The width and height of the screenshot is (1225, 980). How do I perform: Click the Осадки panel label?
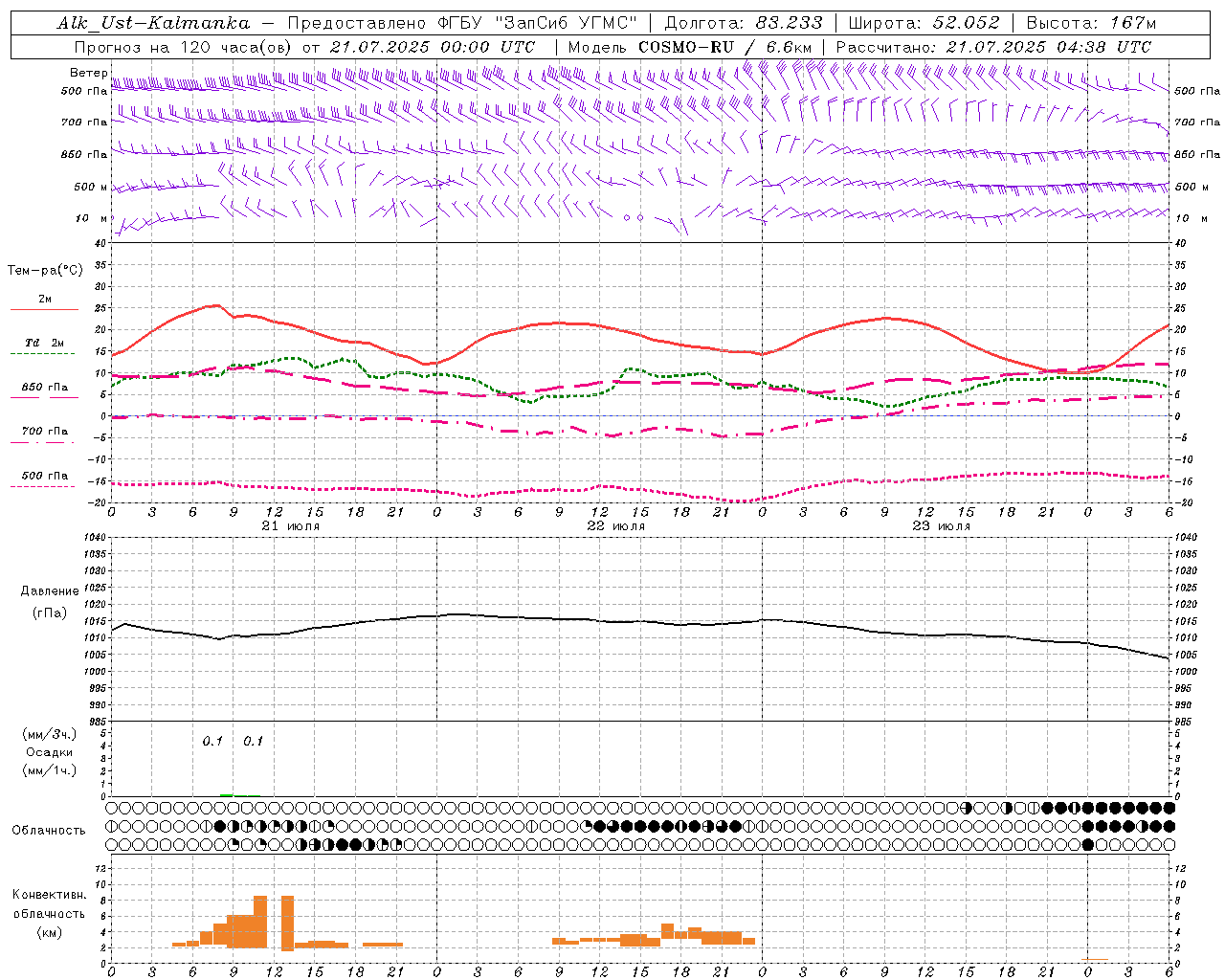click(x=50, y=752)
